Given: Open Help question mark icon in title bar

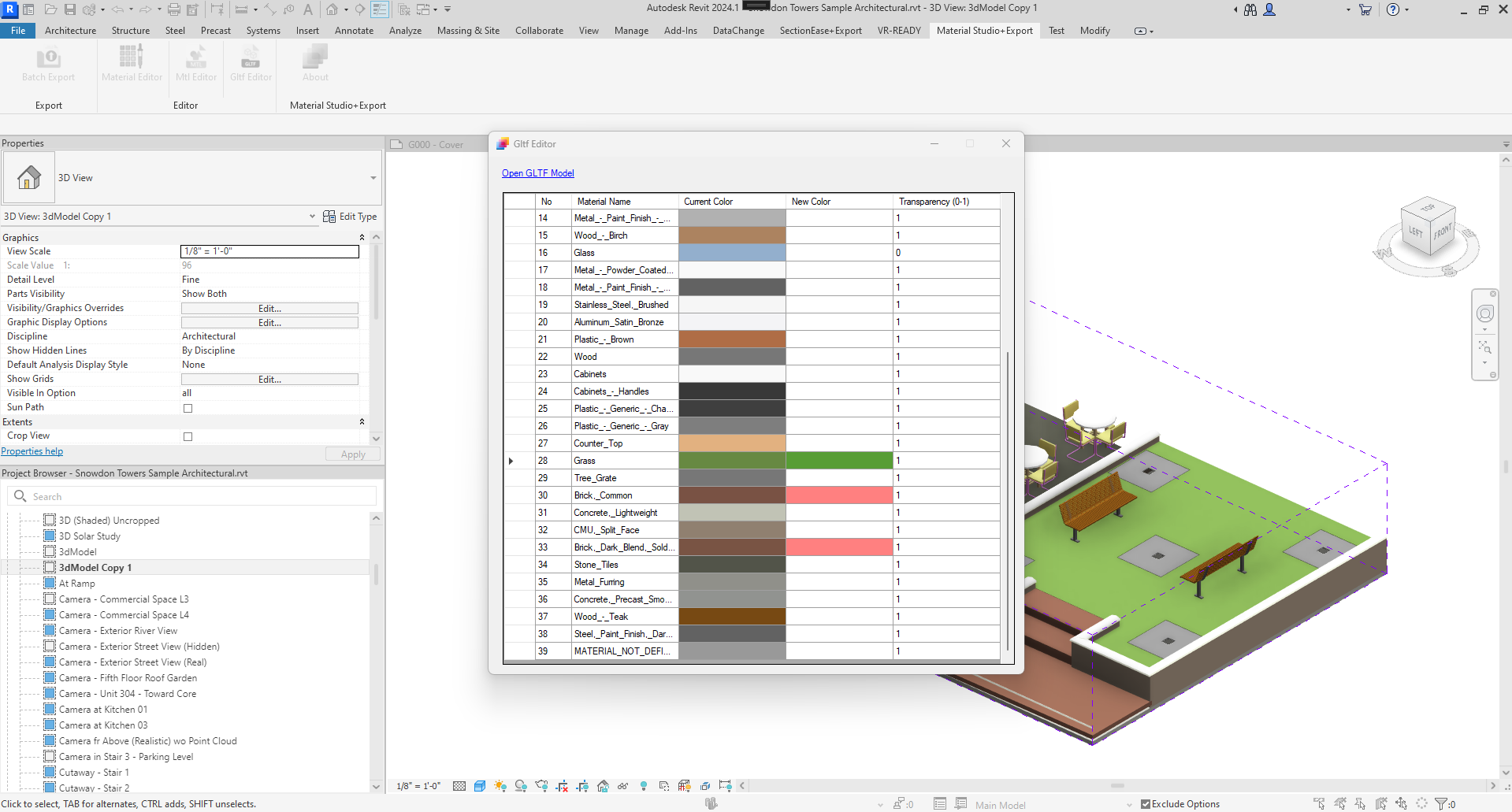Looking at the screenshot, I should 1393,9.
